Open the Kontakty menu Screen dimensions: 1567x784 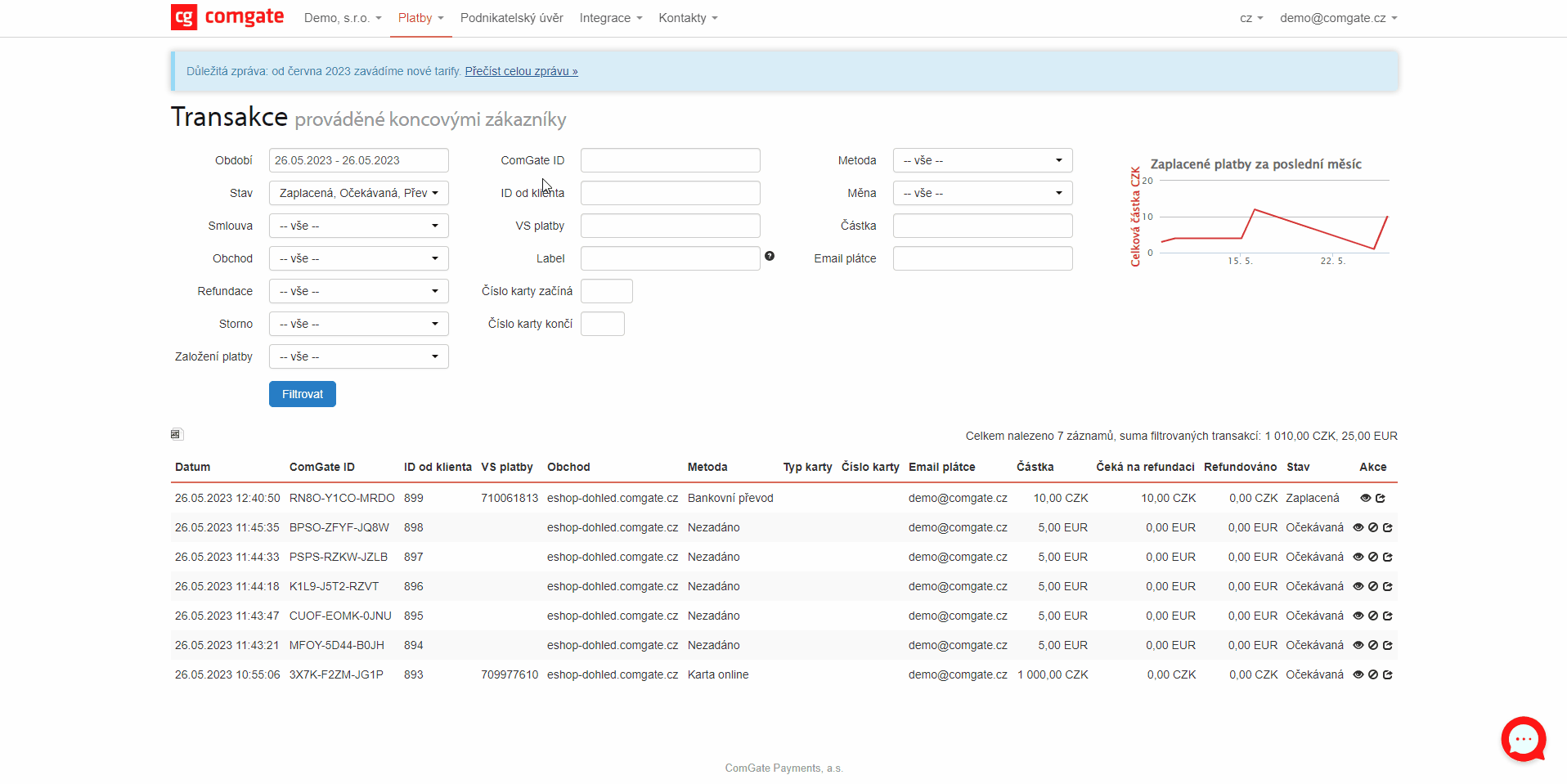[688, 18]
